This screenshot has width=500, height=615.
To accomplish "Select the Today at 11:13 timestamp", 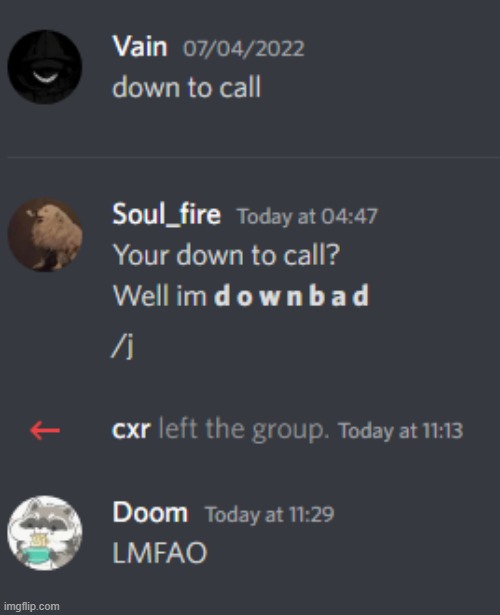I will 400,431.
